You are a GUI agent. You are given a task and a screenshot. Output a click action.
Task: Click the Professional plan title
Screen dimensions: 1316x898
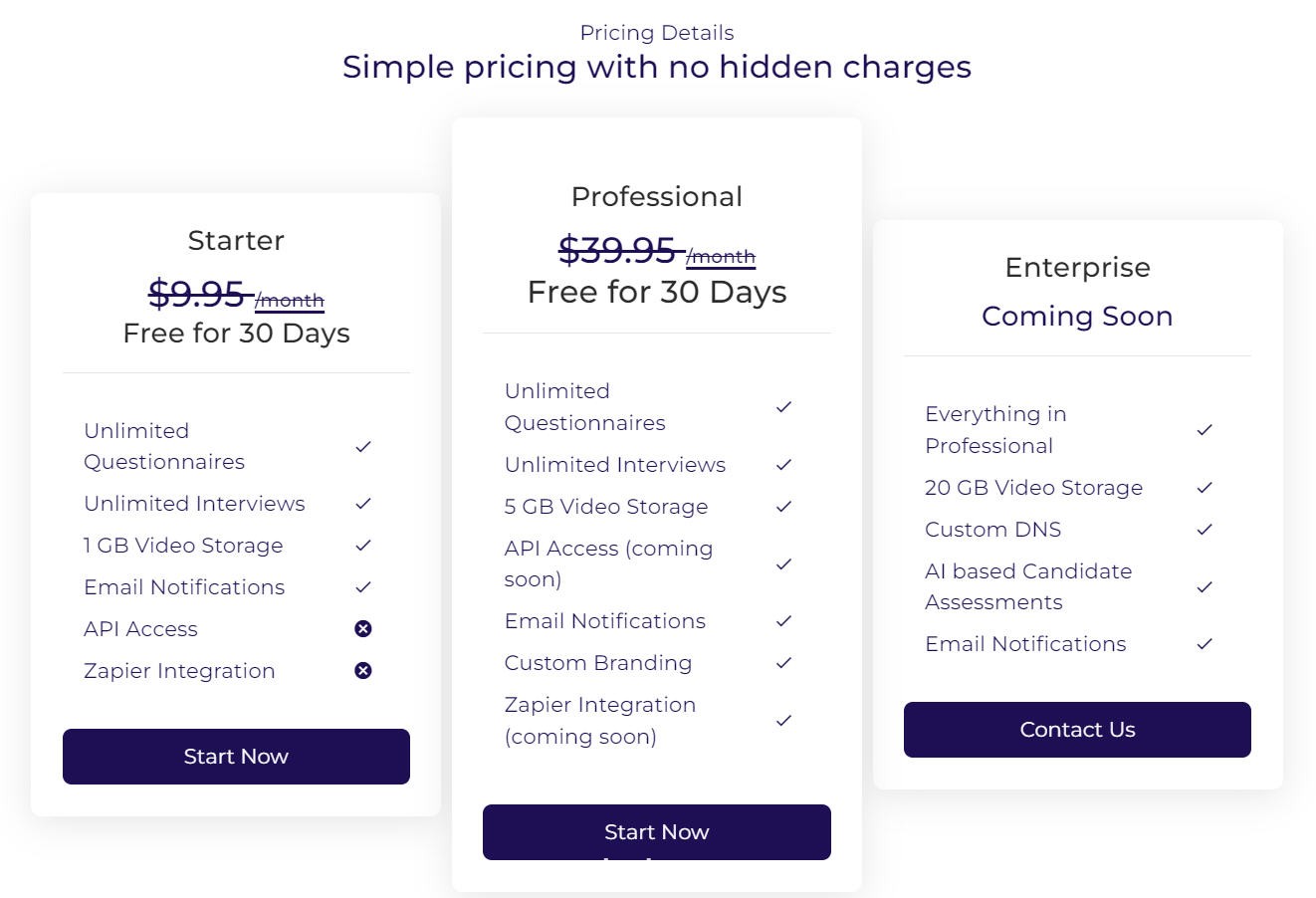coord(657,197)
